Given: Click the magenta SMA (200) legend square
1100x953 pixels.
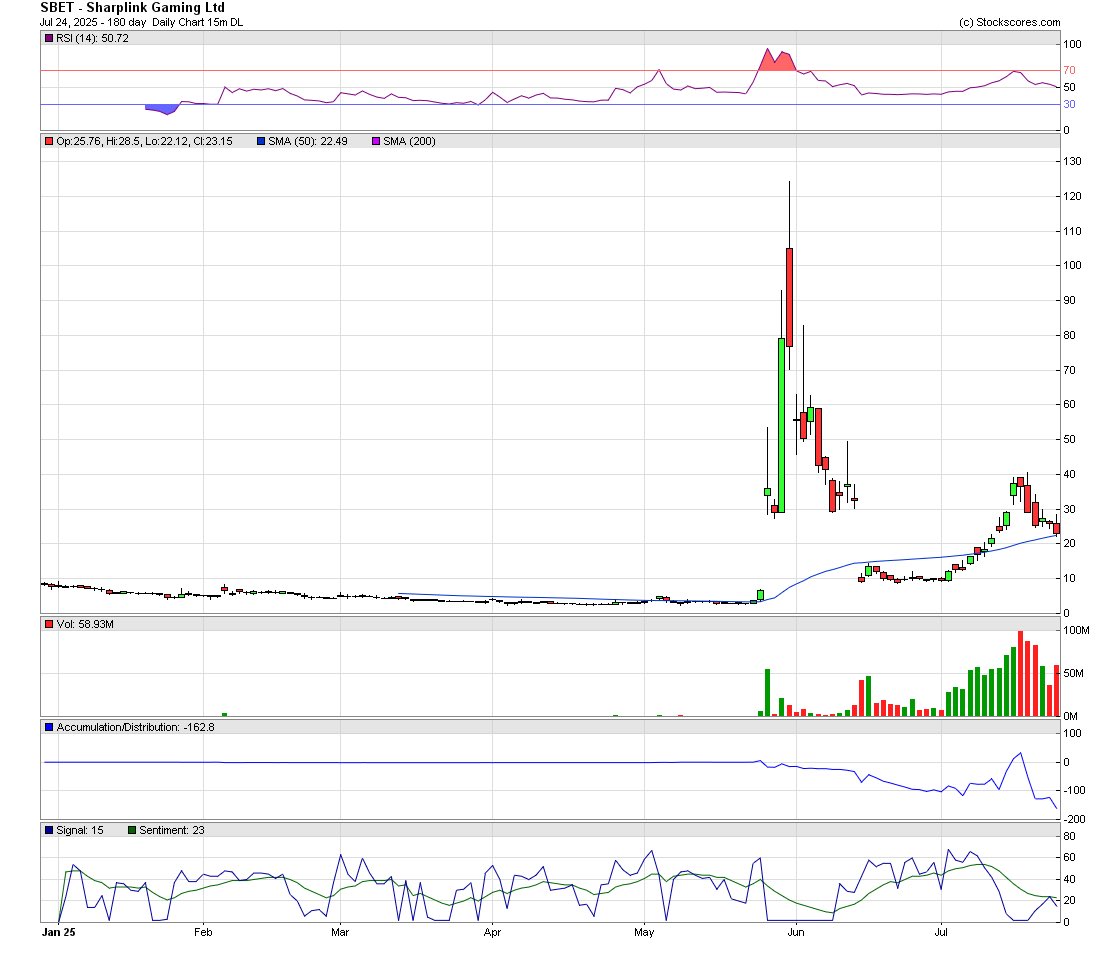Looking at the screenshot, I should 376,141.
